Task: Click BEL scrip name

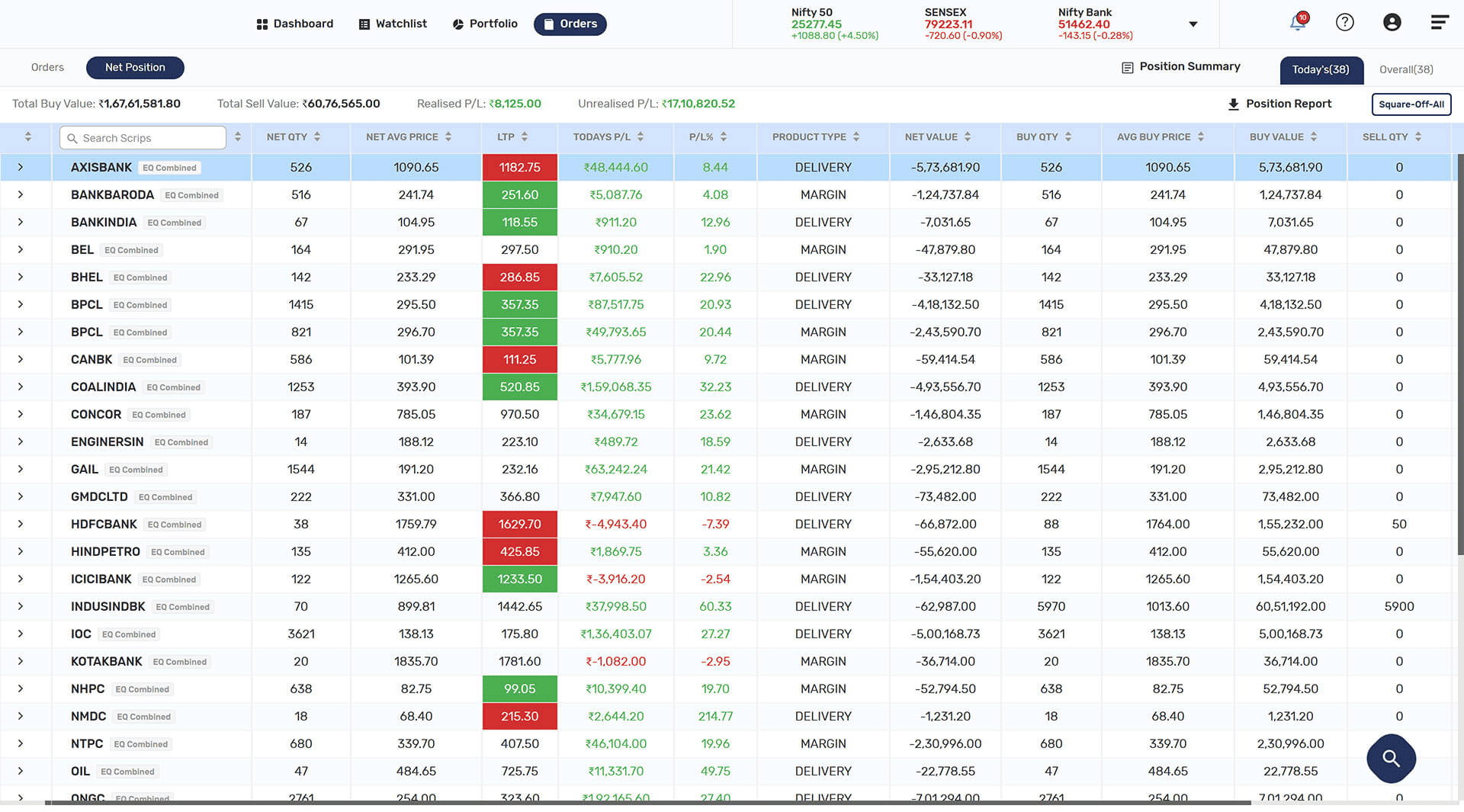Action: coord(82,249)
